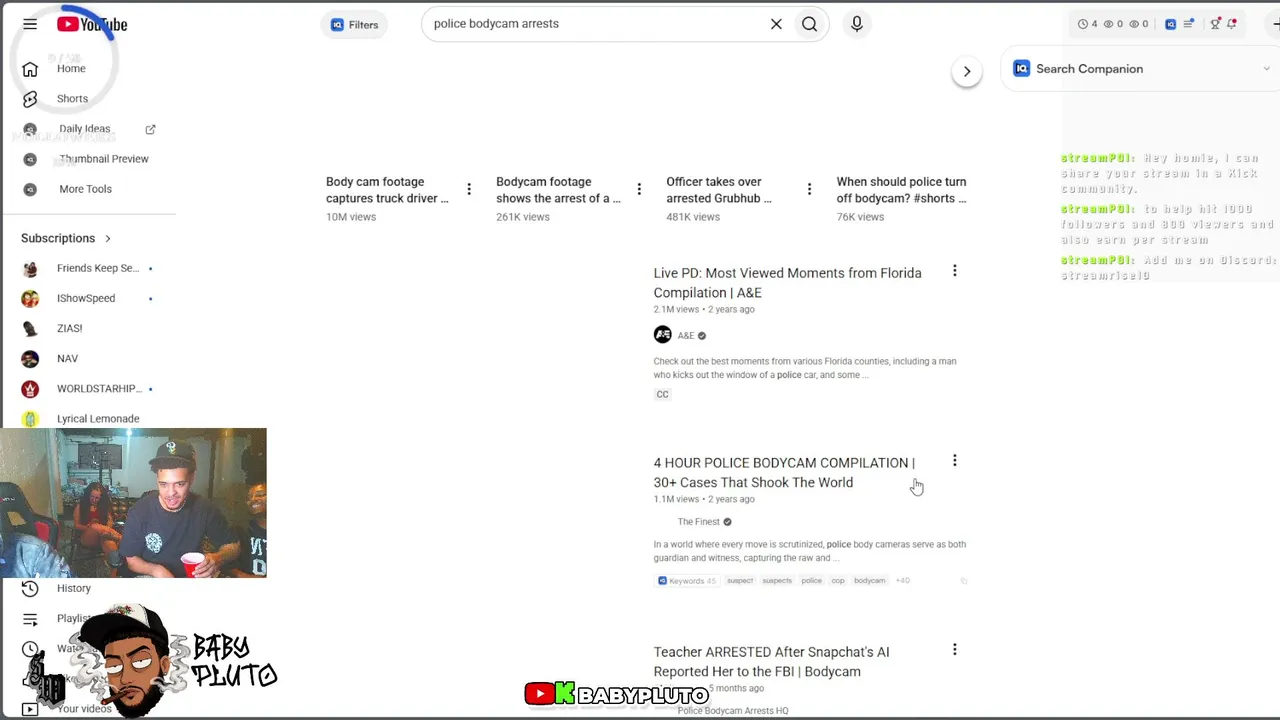1280x720 pixels.
Task: Open the vidIQ list menu icon
Action: pyautogui.click(x=1189, y=24)
